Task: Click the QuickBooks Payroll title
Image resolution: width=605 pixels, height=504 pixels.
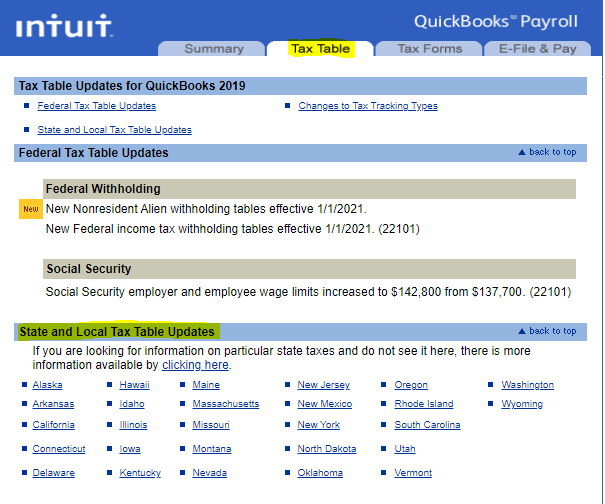Action: pyautogui.click(x=496, y=21)
